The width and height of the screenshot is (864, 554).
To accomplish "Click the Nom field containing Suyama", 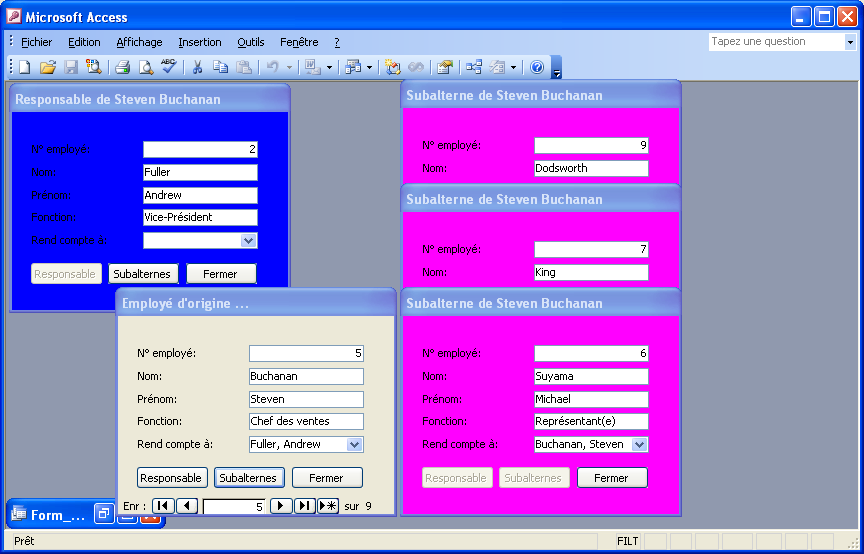I will tap(590, 376).
